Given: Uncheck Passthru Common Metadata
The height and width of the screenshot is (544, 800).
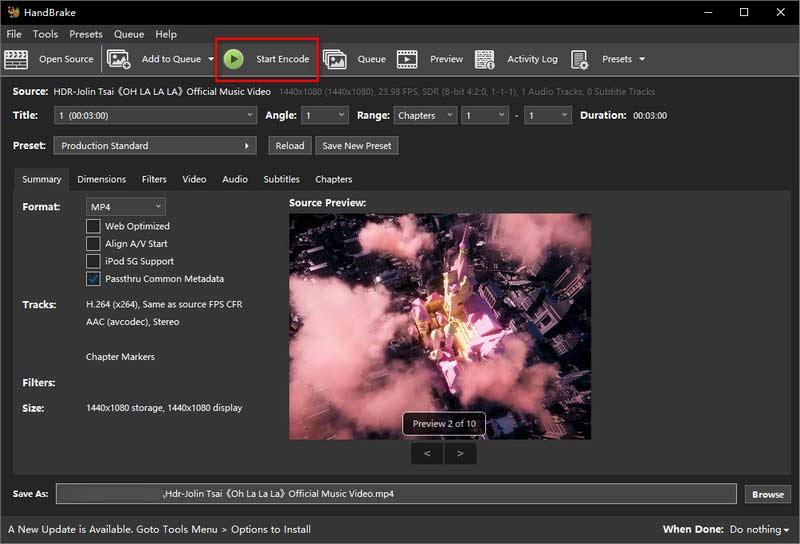Looking at the screenshot, I should pyautogui.click(x=93, y=279).
